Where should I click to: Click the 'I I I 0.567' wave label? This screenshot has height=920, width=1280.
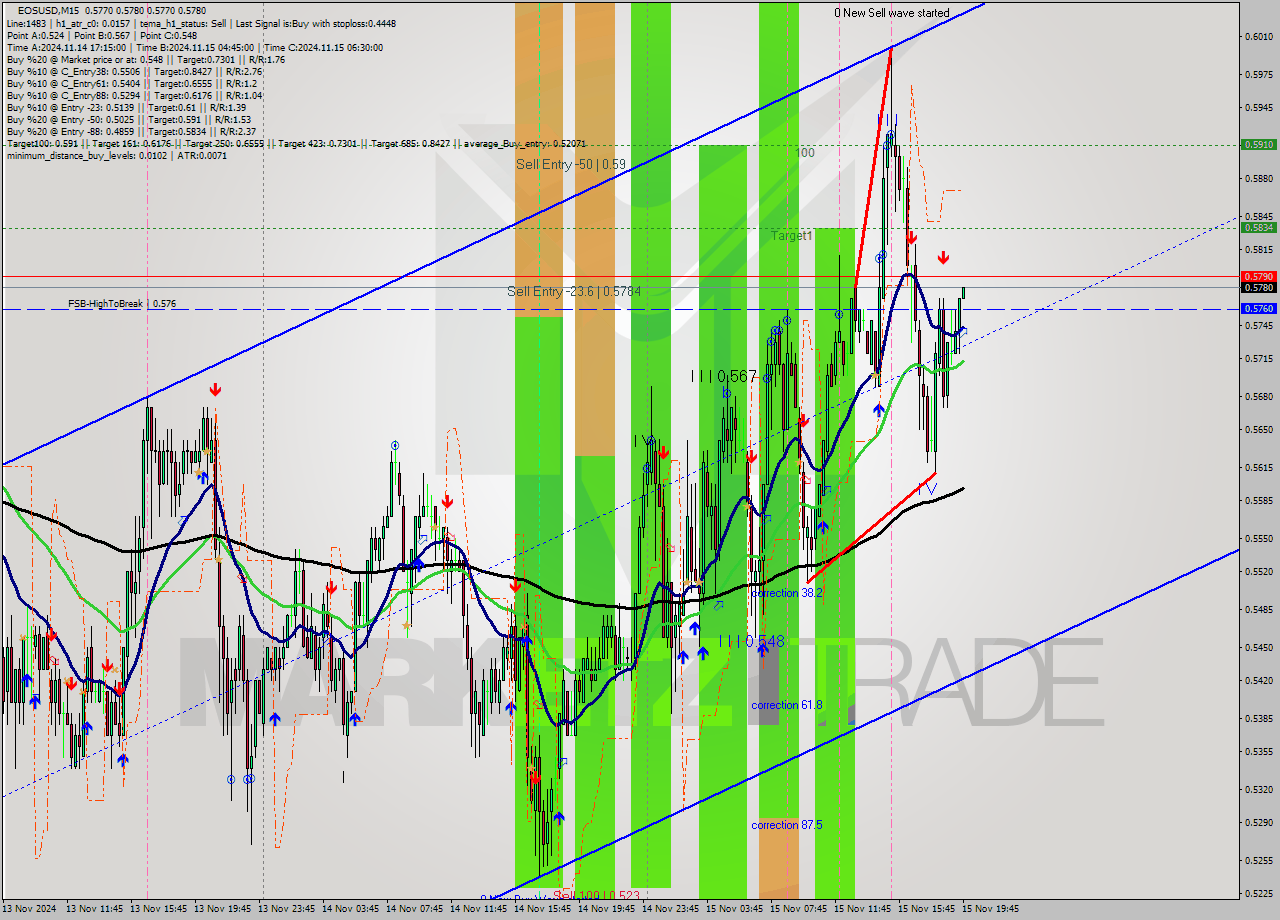(724, 376)
